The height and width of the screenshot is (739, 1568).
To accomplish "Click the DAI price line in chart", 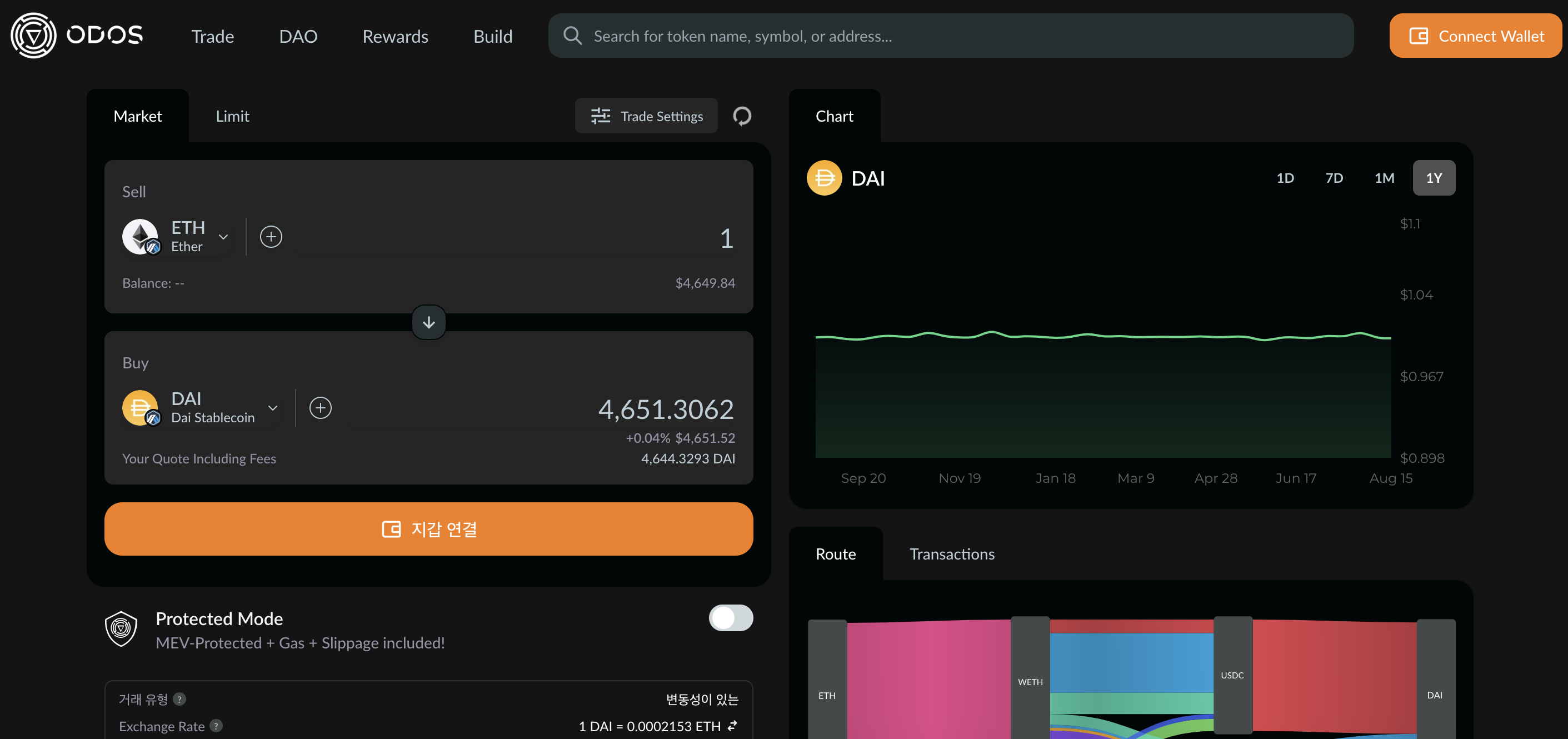I will coord(1102,336).
